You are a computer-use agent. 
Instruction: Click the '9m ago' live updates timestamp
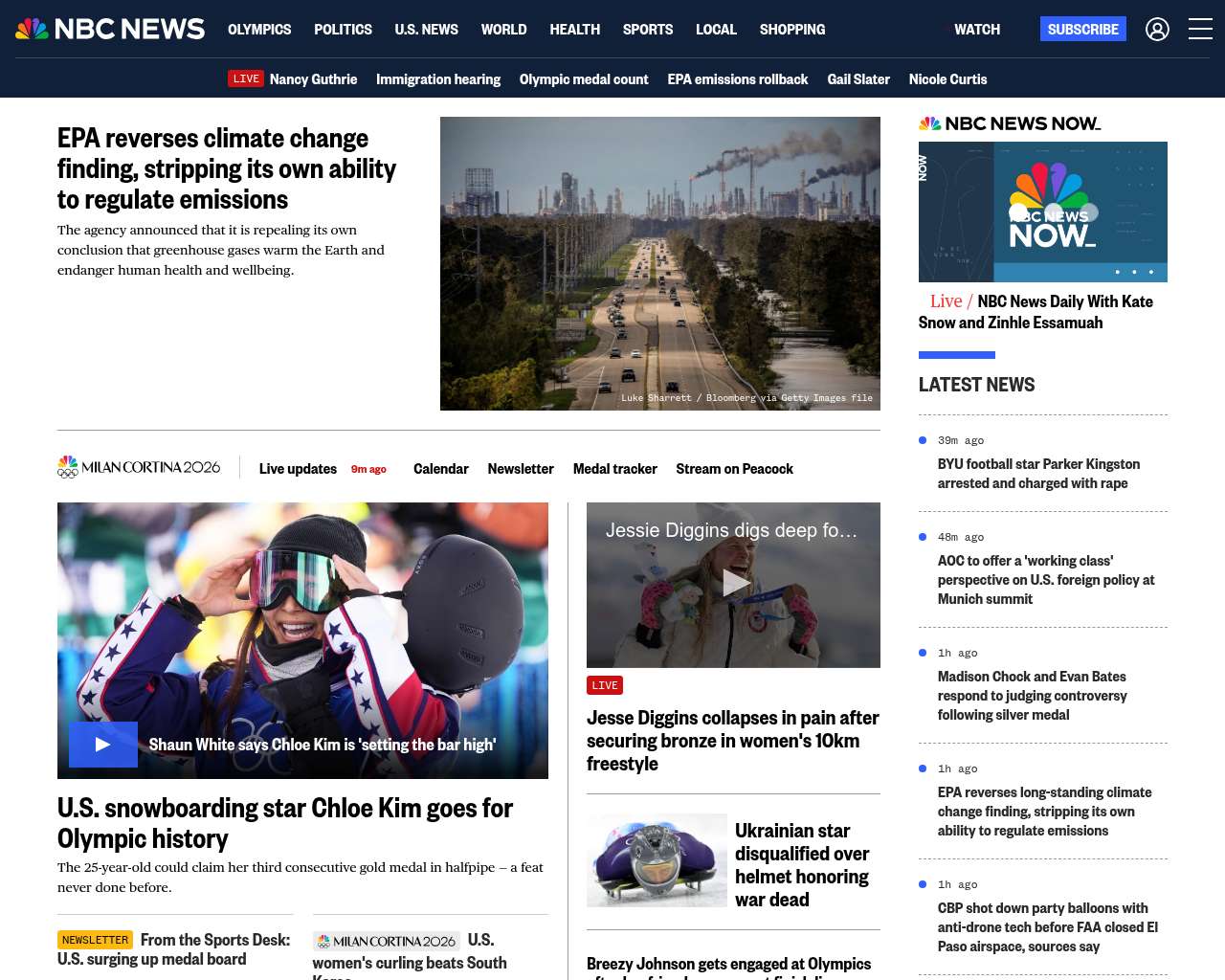pos(368,469)
